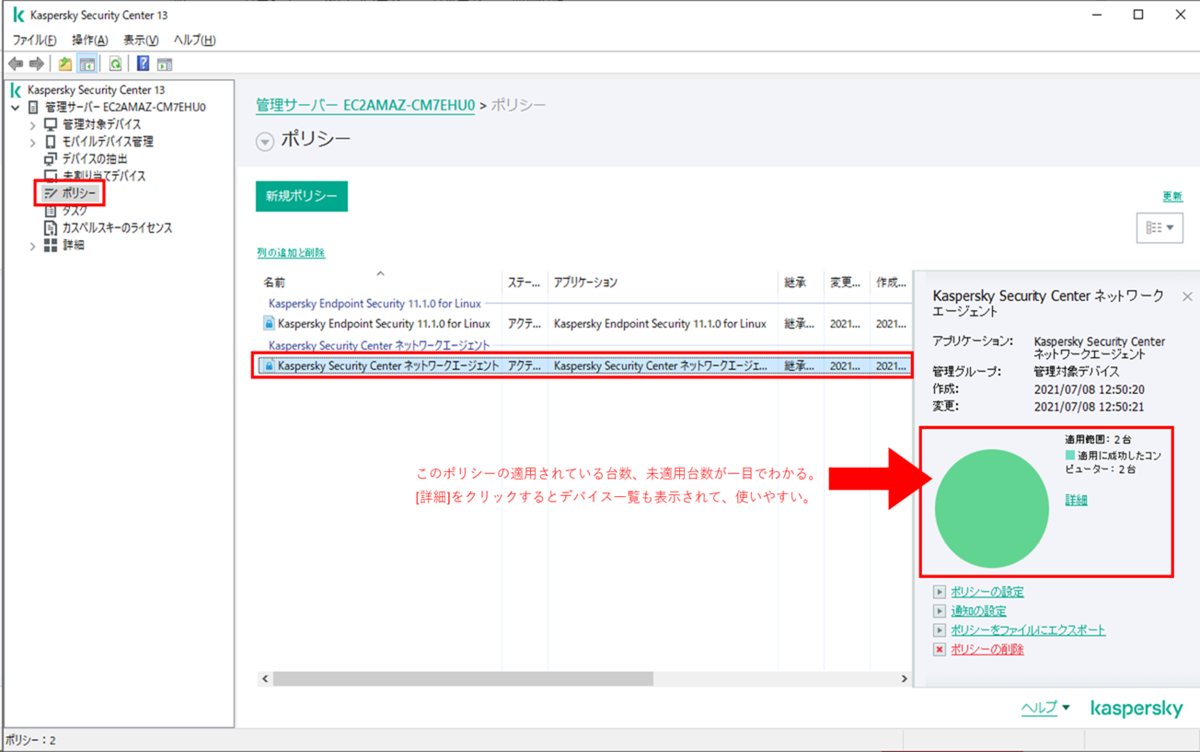Toggle the show/hide console tree icon

pyautogui.click(x=87, y=64)
